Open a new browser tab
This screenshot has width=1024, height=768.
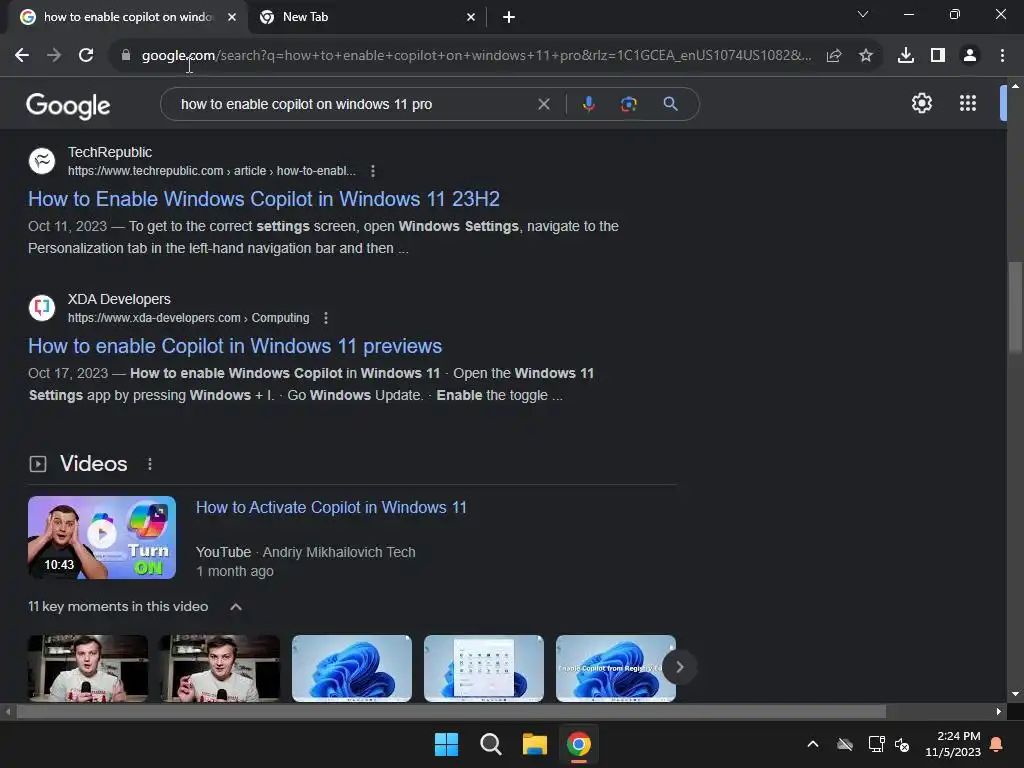click(509, 18)
